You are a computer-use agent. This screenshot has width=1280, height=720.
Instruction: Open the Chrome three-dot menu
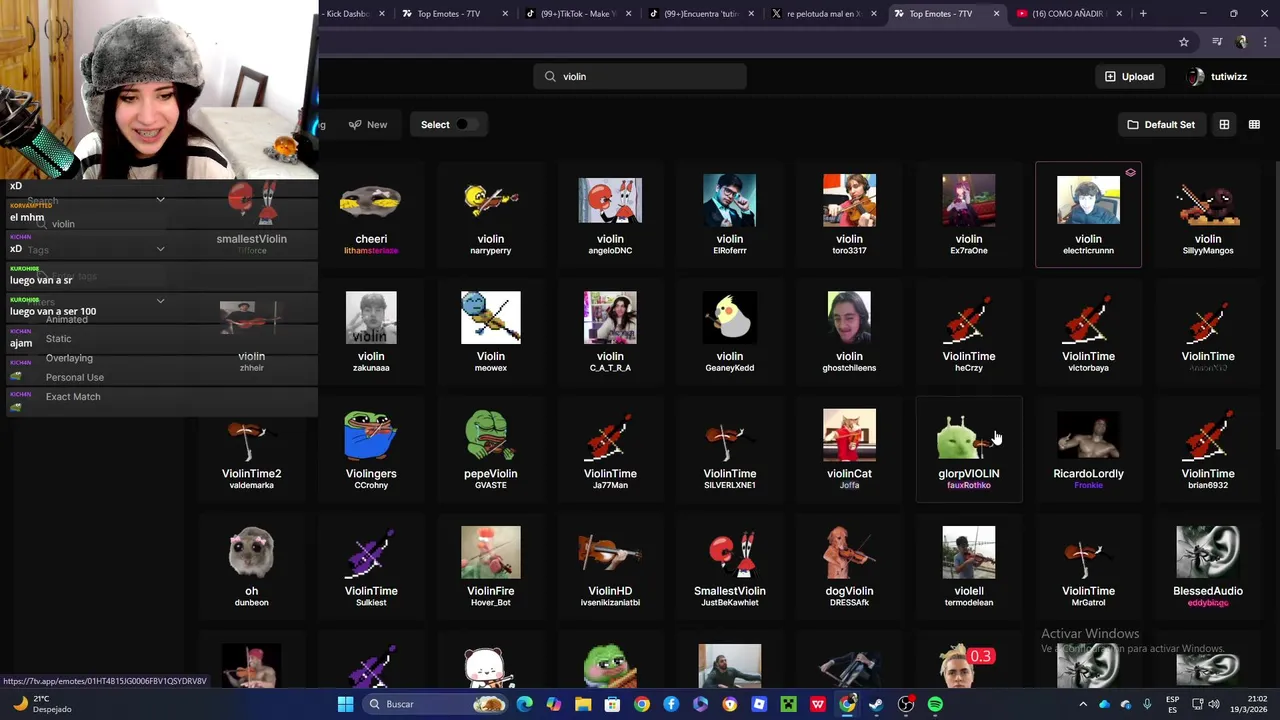(x=1263, y=42)
